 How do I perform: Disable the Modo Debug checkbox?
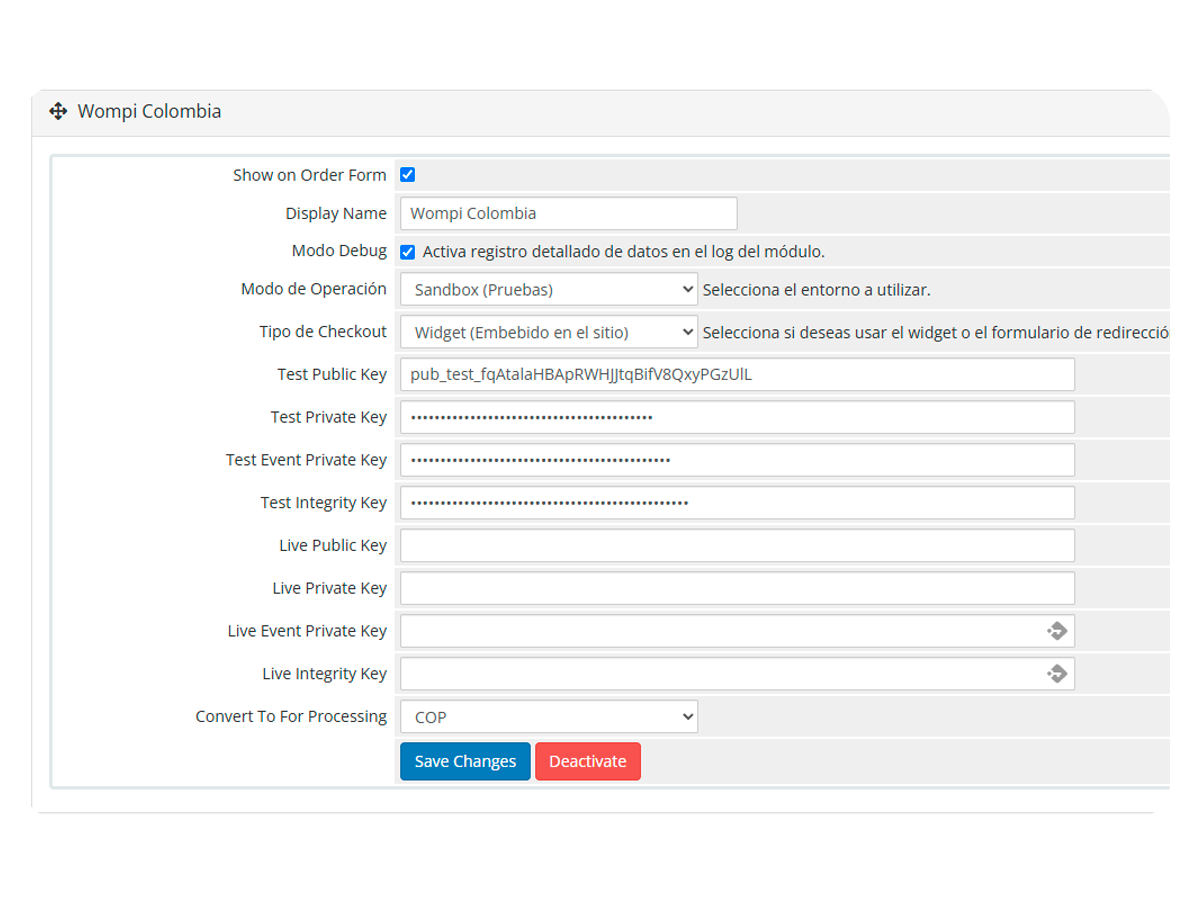point(407,252)
